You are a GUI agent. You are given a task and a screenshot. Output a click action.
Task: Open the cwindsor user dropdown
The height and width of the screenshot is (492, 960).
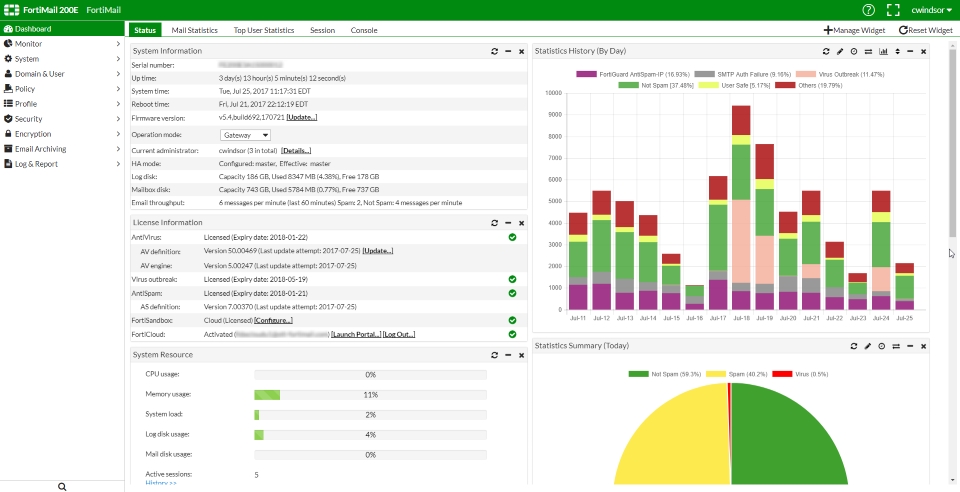click(x=931, y=9)
